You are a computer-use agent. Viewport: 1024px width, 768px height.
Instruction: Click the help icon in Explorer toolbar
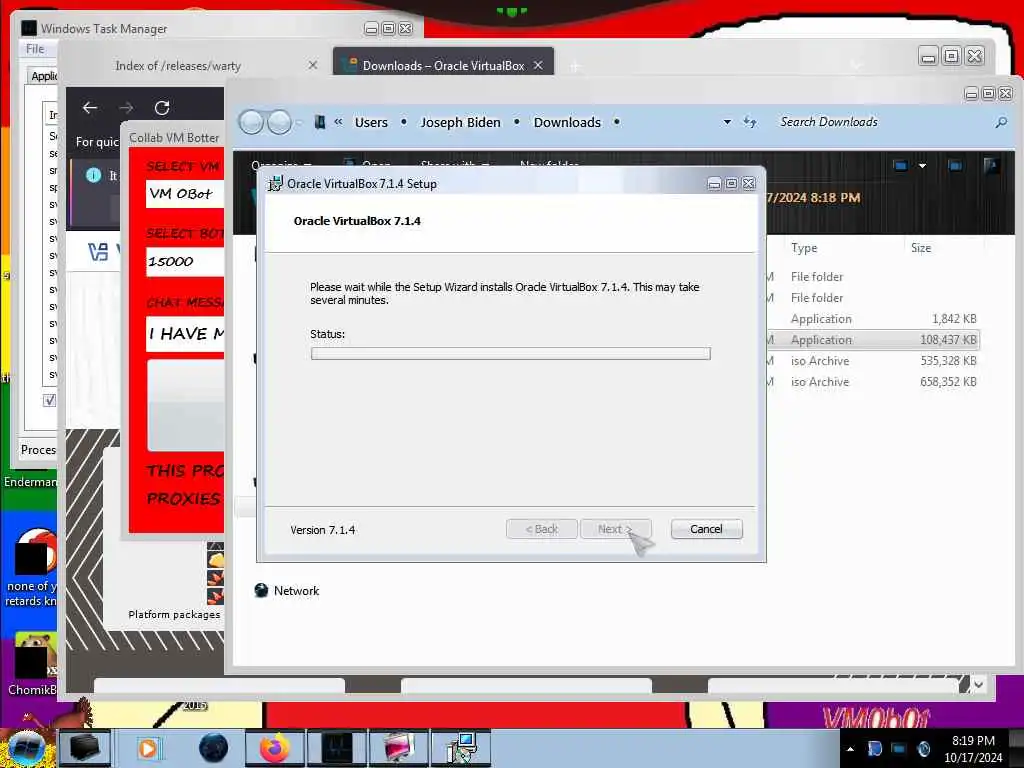[x=991, y=166]
